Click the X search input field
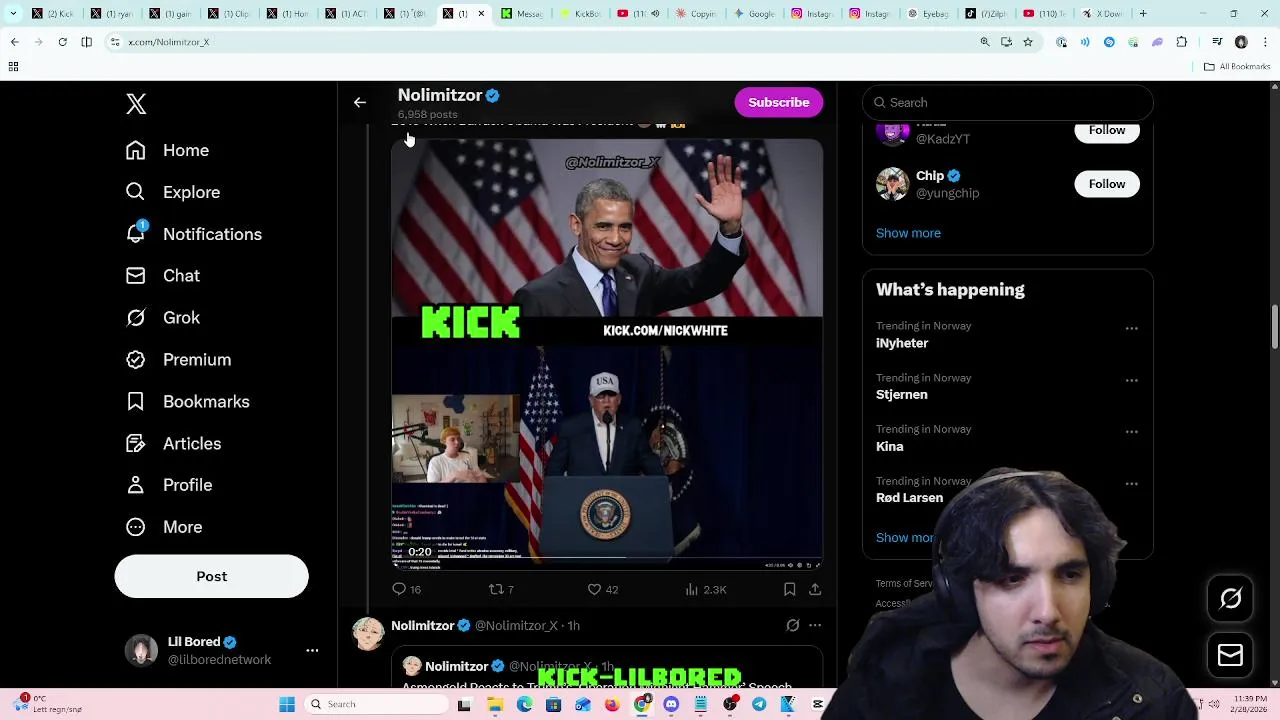The image size is (1280, 720). coord(1007,102)
